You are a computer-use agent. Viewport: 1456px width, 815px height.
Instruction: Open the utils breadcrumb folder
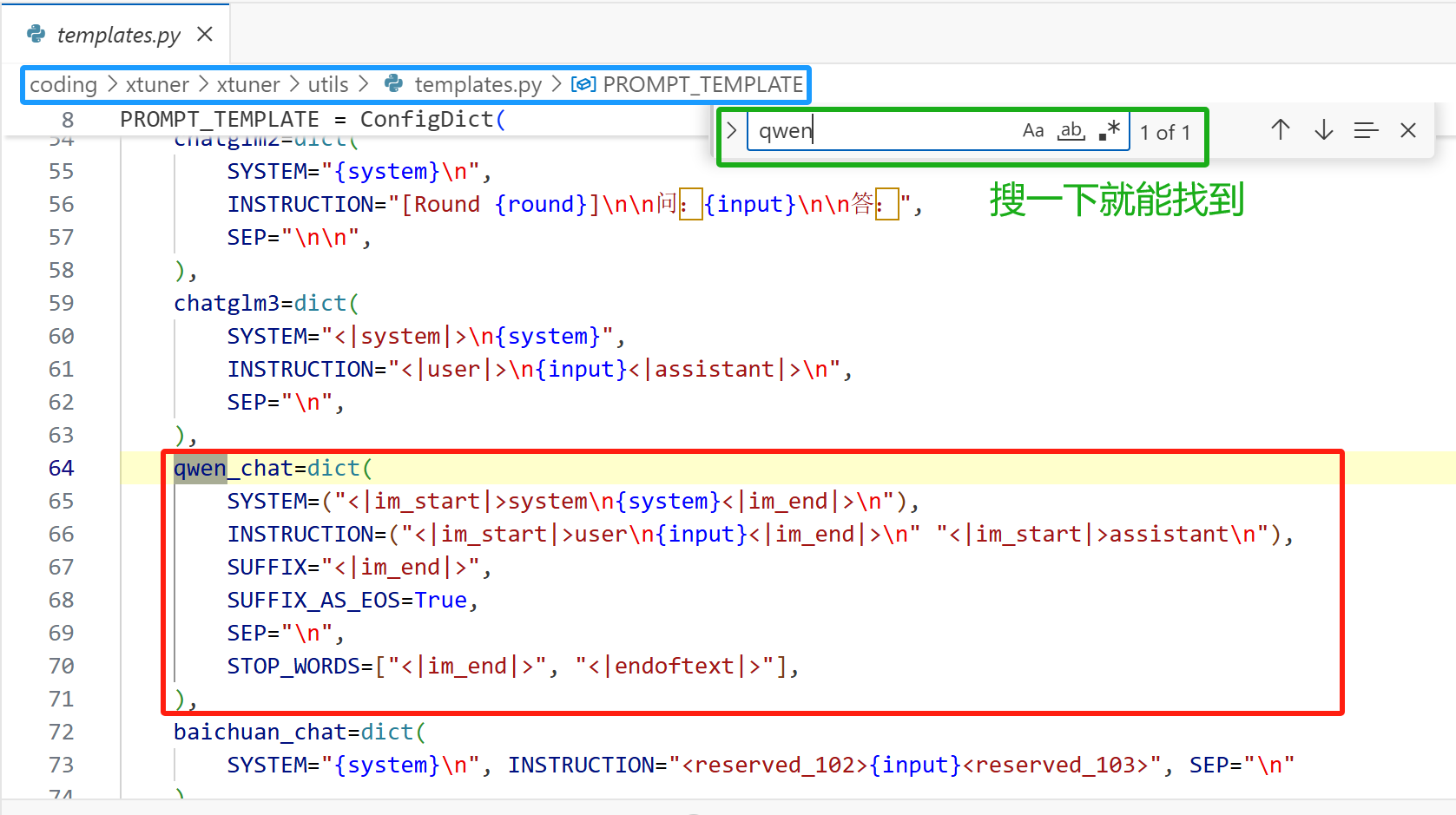coord(328,84)
